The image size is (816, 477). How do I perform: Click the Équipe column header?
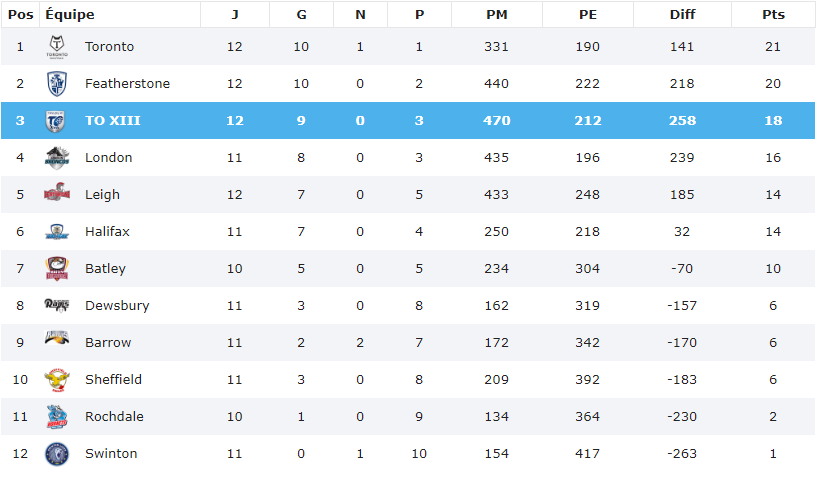[x=70, y=15]
